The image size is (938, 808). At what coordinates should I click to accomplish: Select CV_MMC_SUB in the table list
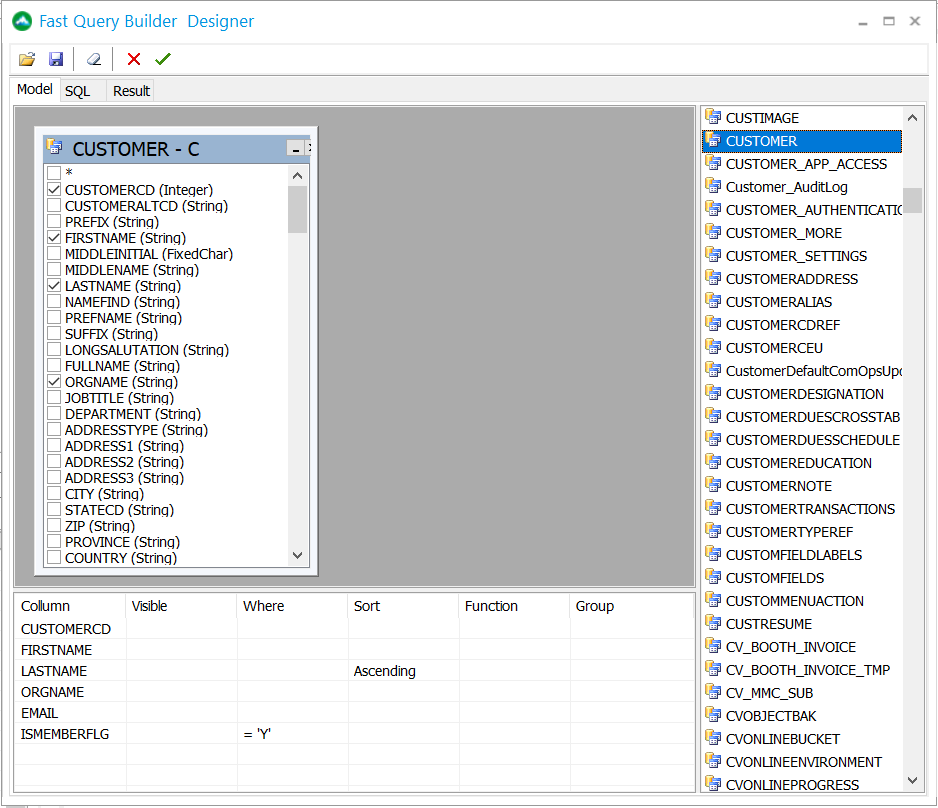(802, 693)
